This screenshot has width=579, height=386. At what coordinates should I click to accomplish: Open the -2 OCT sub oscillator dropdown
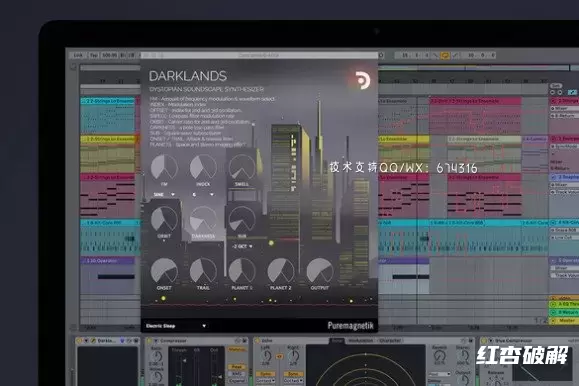242,246
